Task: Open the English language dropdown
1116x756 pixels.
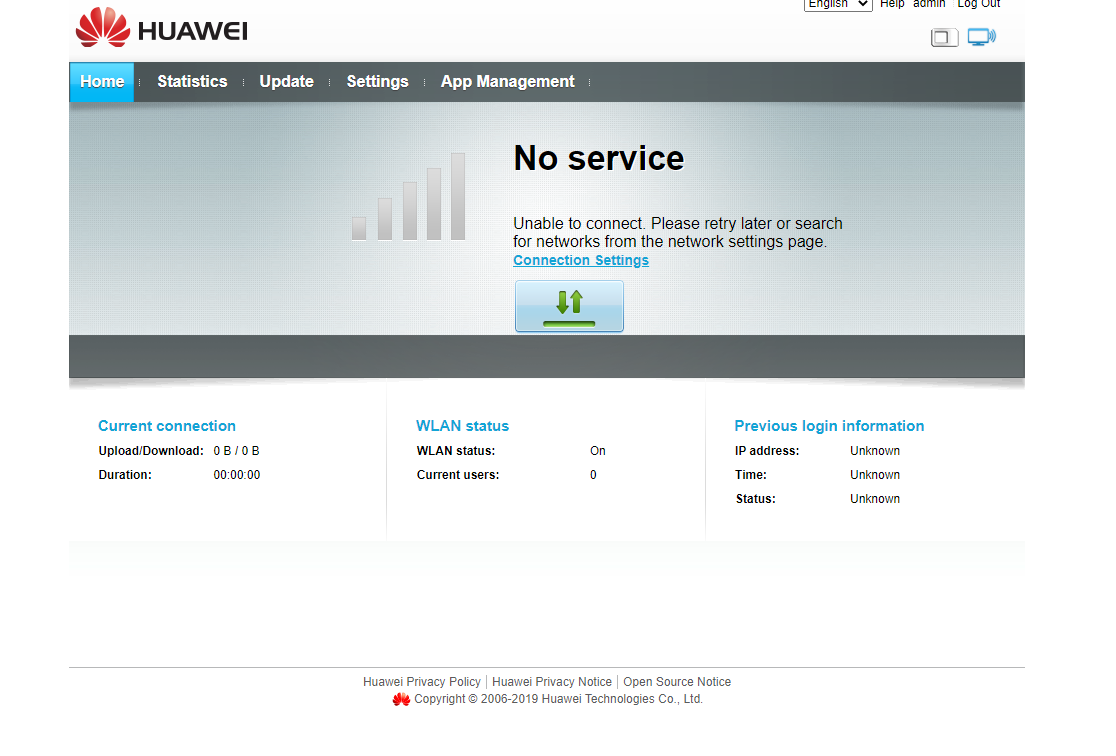Action: point(838,4)
